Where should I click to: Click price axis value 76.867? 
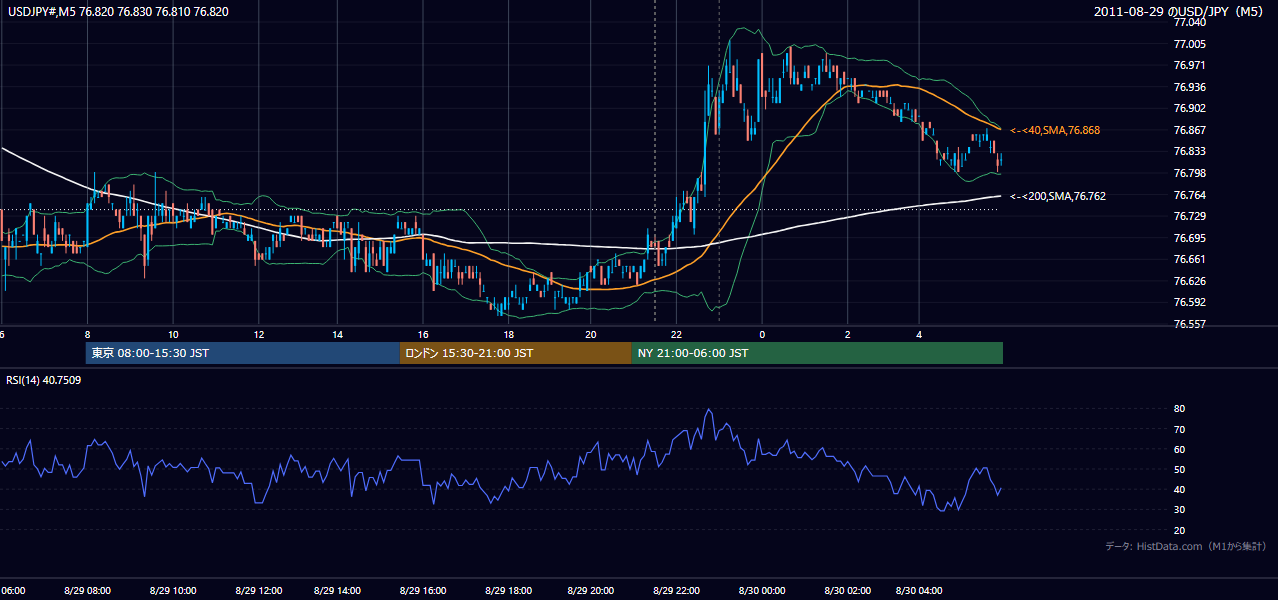pyautogui.click(x=1191, y=130)
